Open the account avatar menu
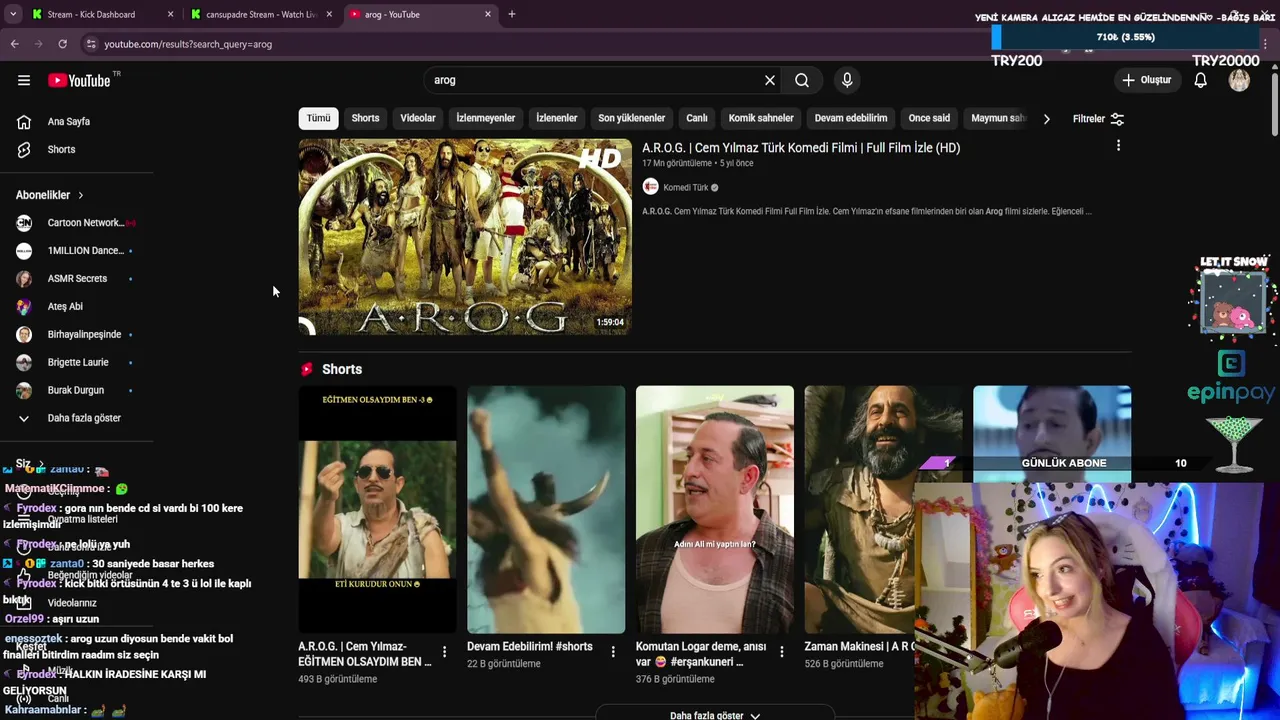Screen dimensions: 1280x720 click(x=1239, y=80)
